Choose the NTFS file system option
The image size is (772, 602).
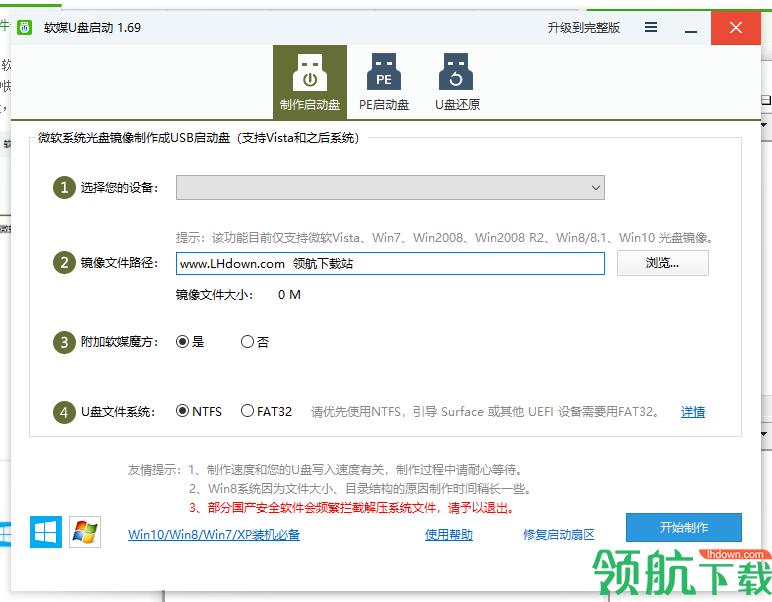pyautogui.click(x=199, y=411)
